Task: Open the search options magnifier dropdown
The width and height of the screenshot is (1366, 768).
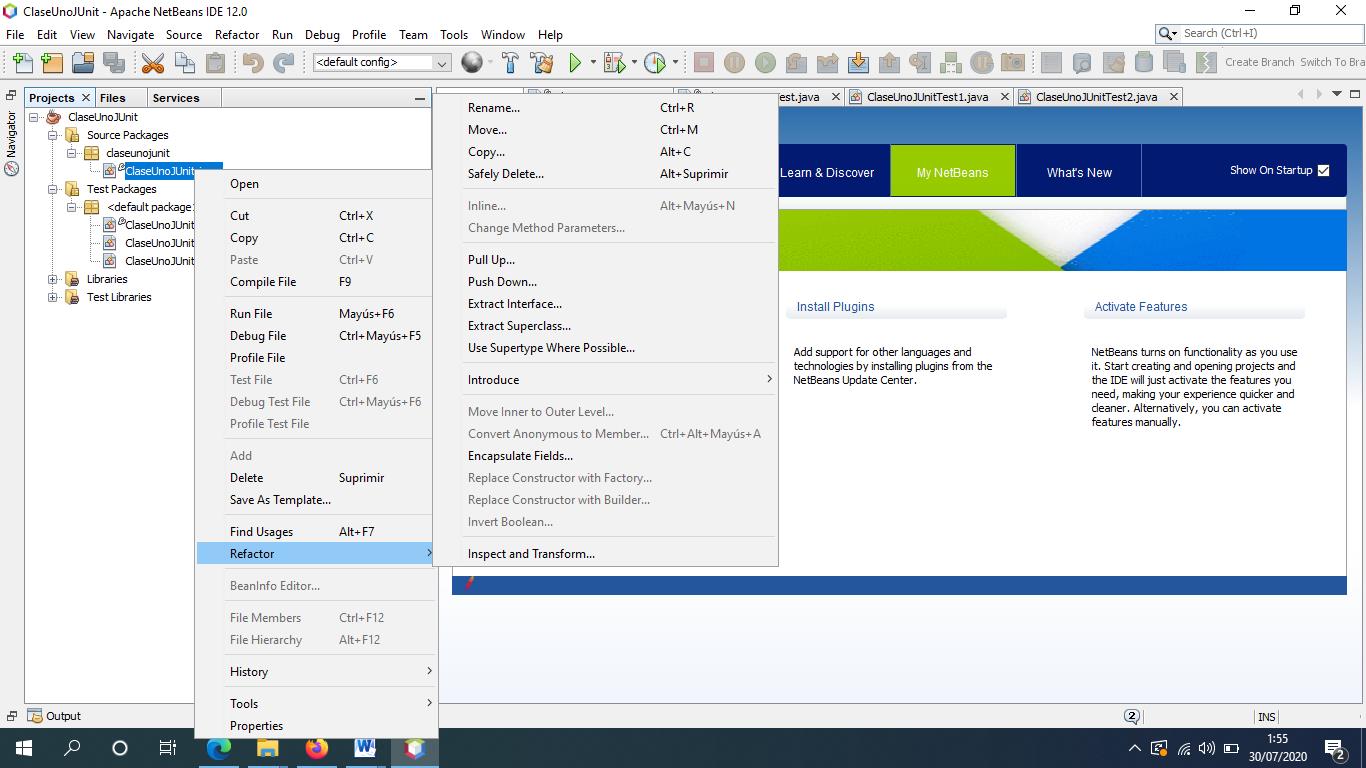Action: (x=1168, y=33)
